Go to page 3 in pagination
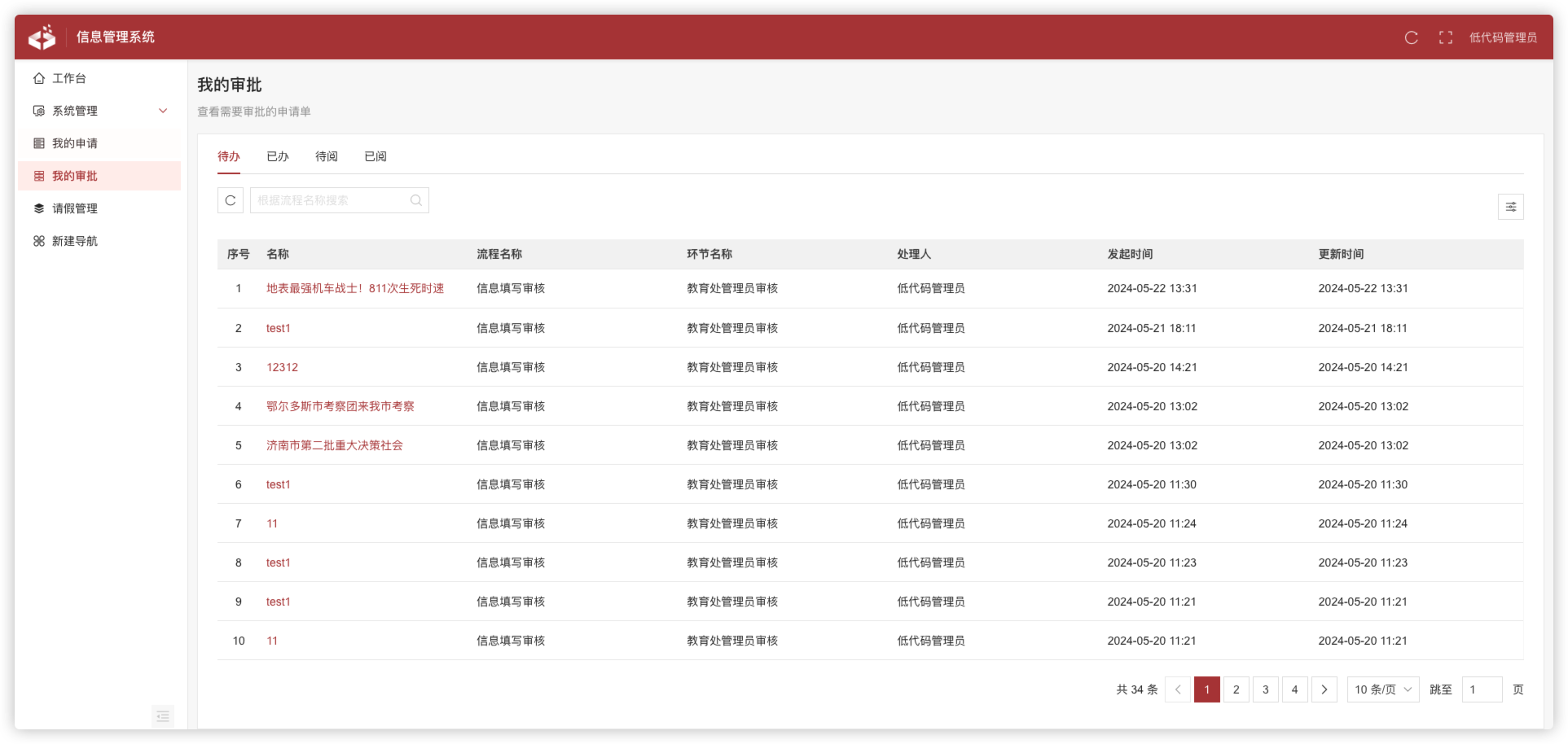The width and height of the screenshot is (1568, 744). 1265,689
